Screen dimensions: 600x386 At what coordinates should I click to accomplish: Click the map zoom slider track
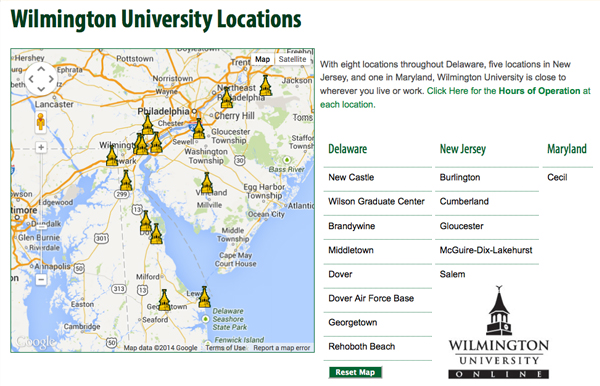click(x=41, y=213)
